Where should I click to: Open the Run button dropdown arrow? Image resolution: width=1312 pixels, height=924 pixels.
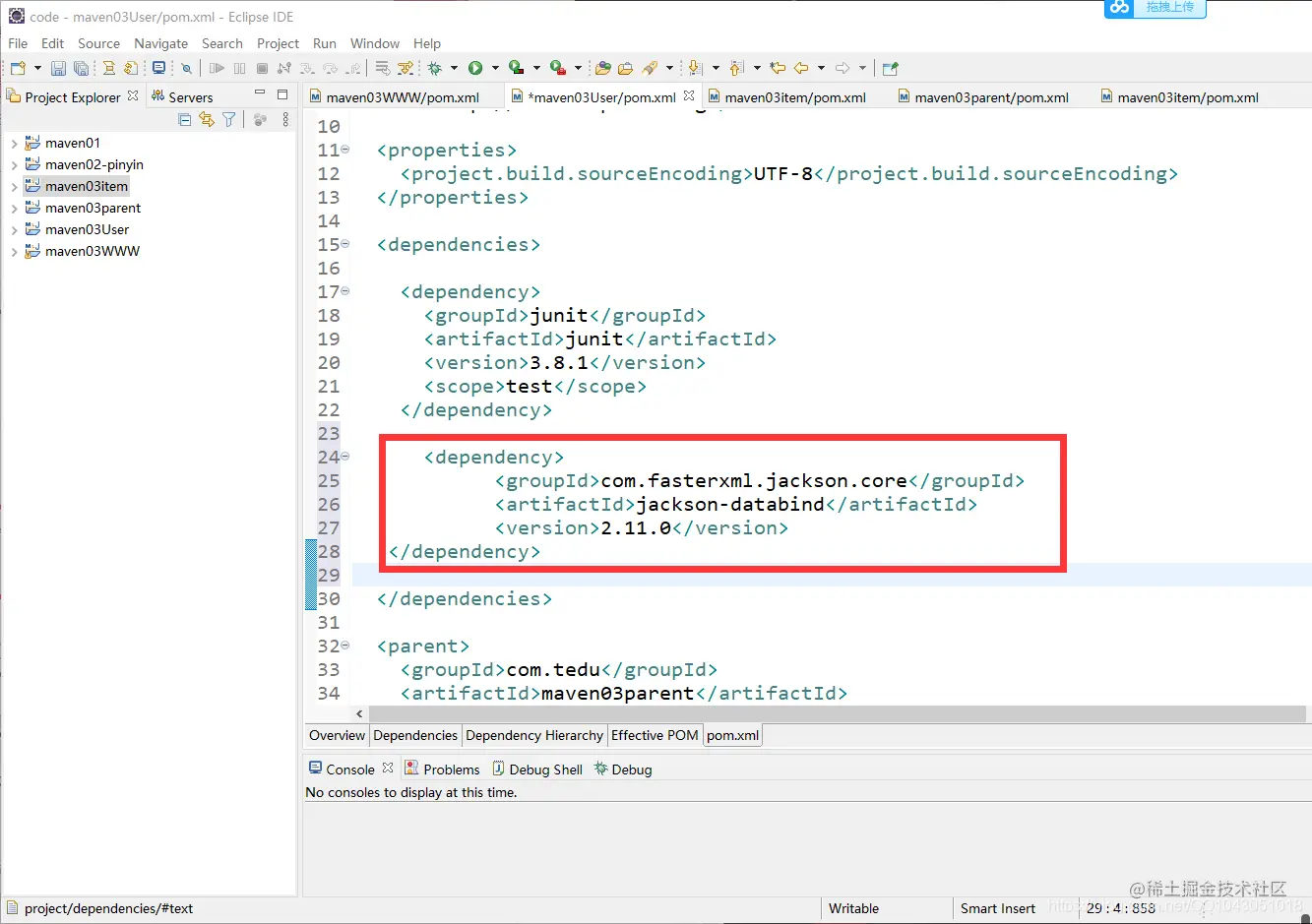(495, 68)
